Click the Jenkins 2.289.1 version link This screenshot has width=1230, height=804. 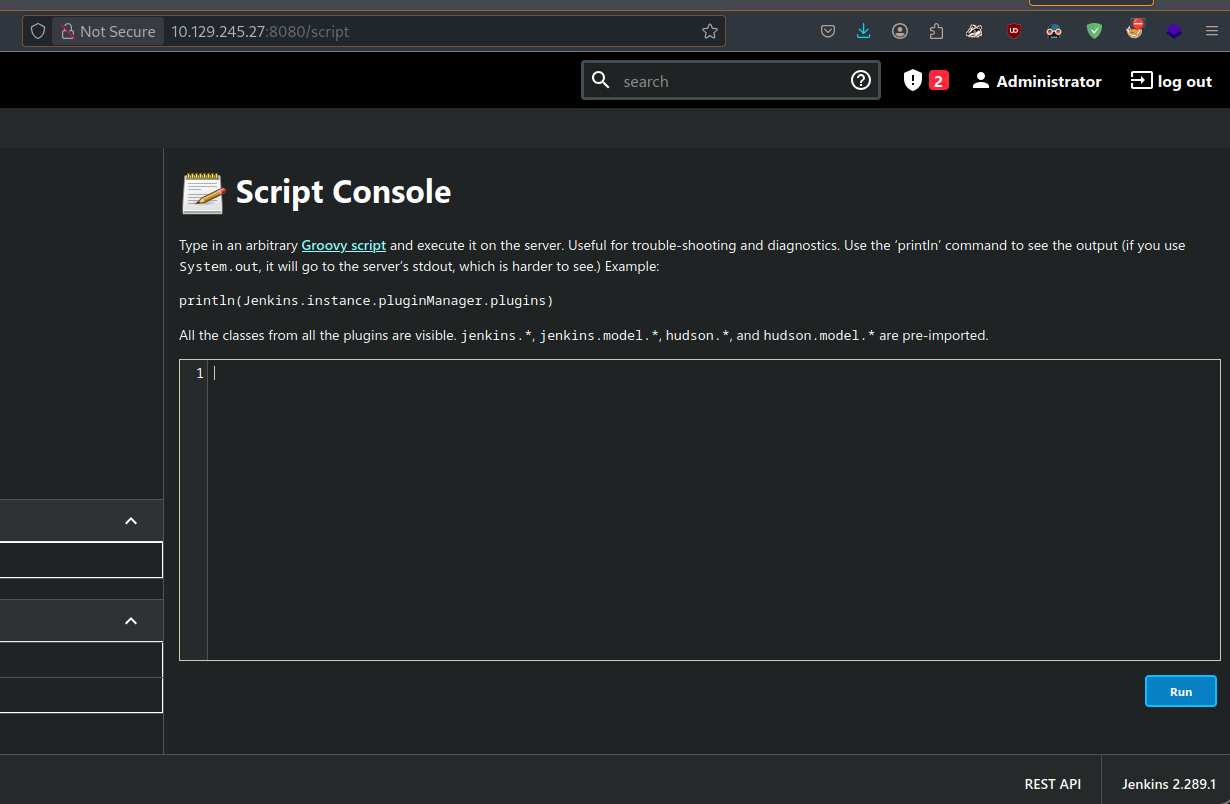click(x=1169, y=784)
